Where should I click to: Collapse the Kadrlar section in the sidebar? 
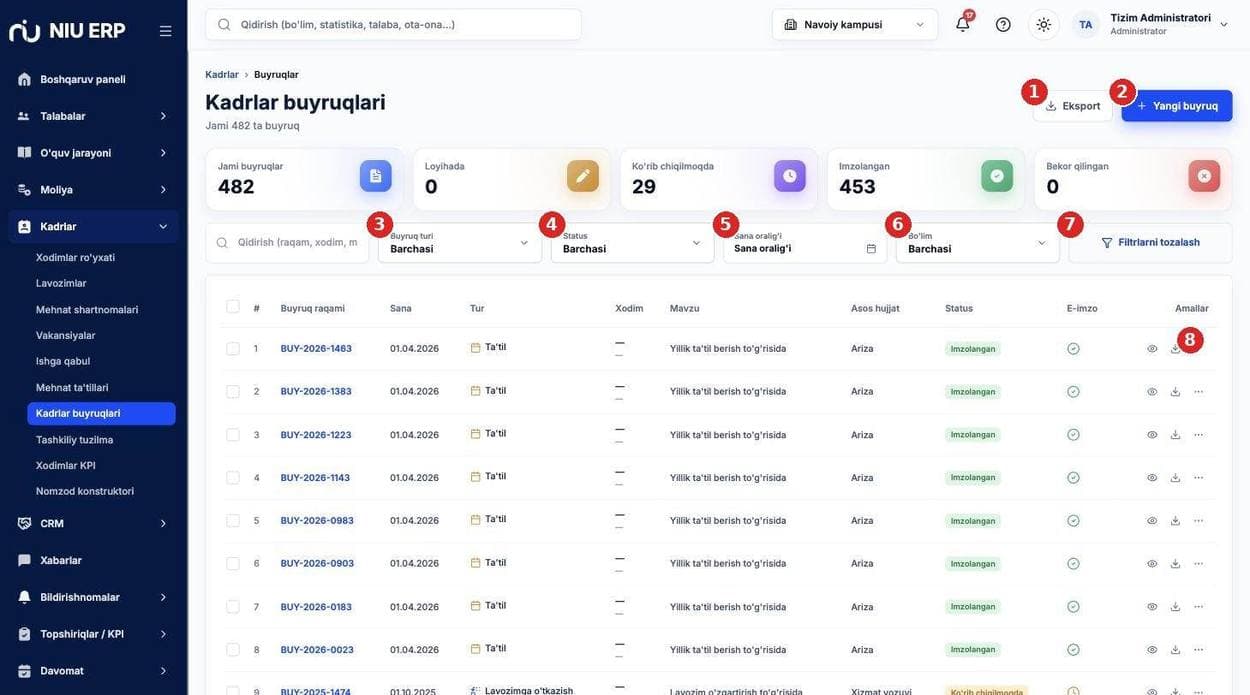tap(94, 227)
